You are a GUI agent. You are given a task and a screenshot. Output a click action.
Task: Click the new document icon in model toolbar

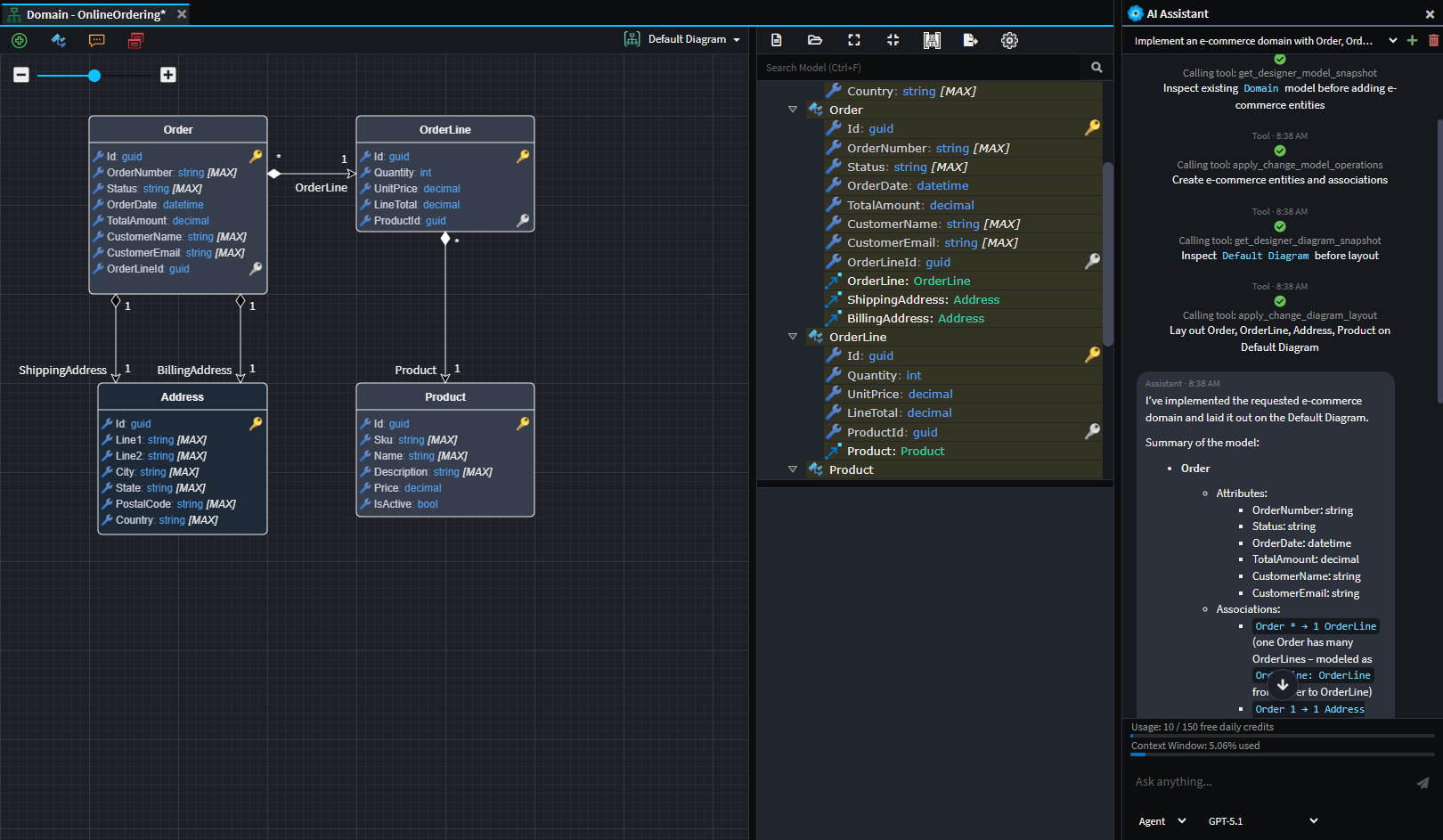[777, 40]
